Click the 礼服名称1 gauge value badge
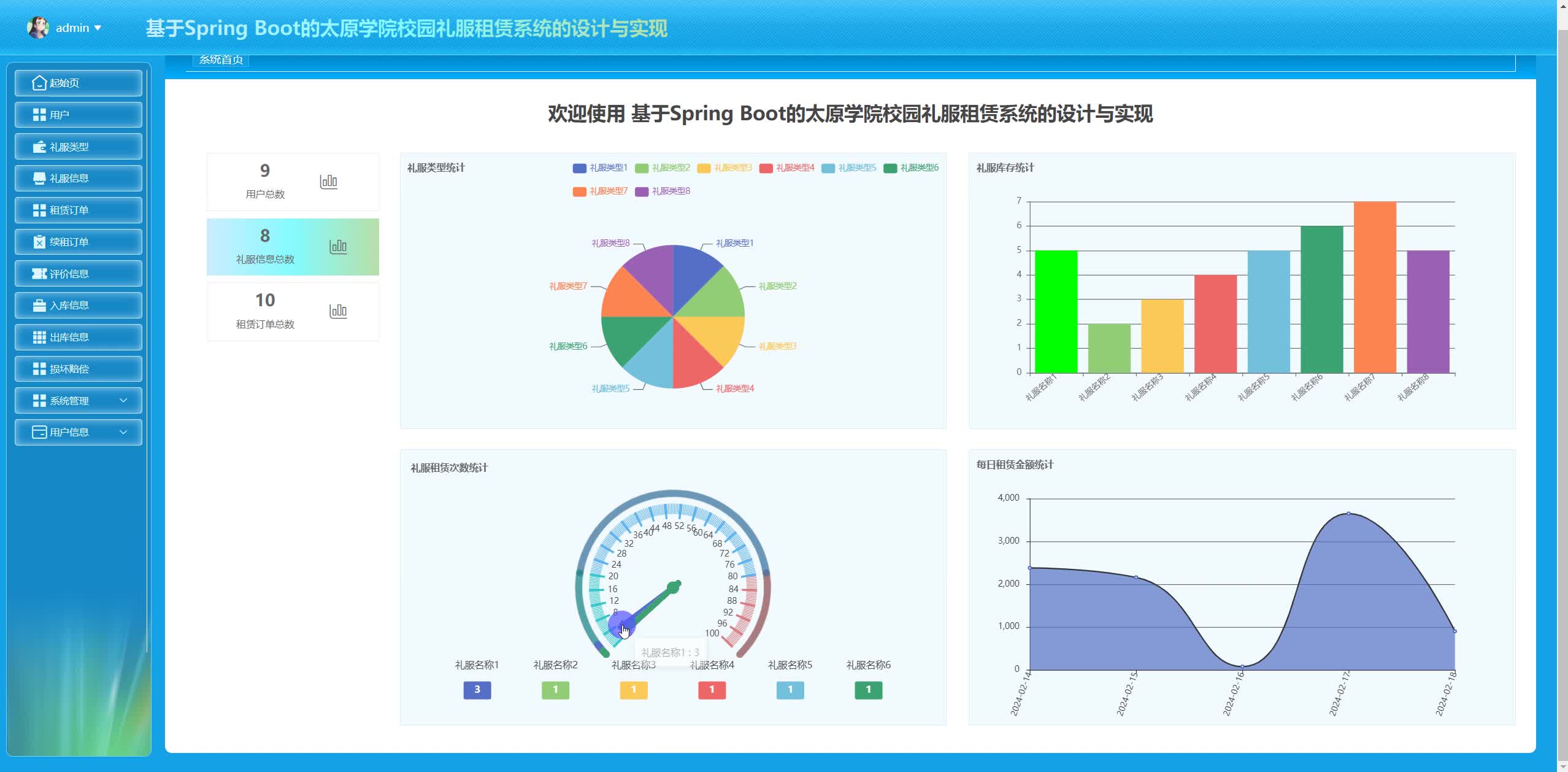Image resolution: width=1568 pixels, height=772 pixels. coord(477,690)
